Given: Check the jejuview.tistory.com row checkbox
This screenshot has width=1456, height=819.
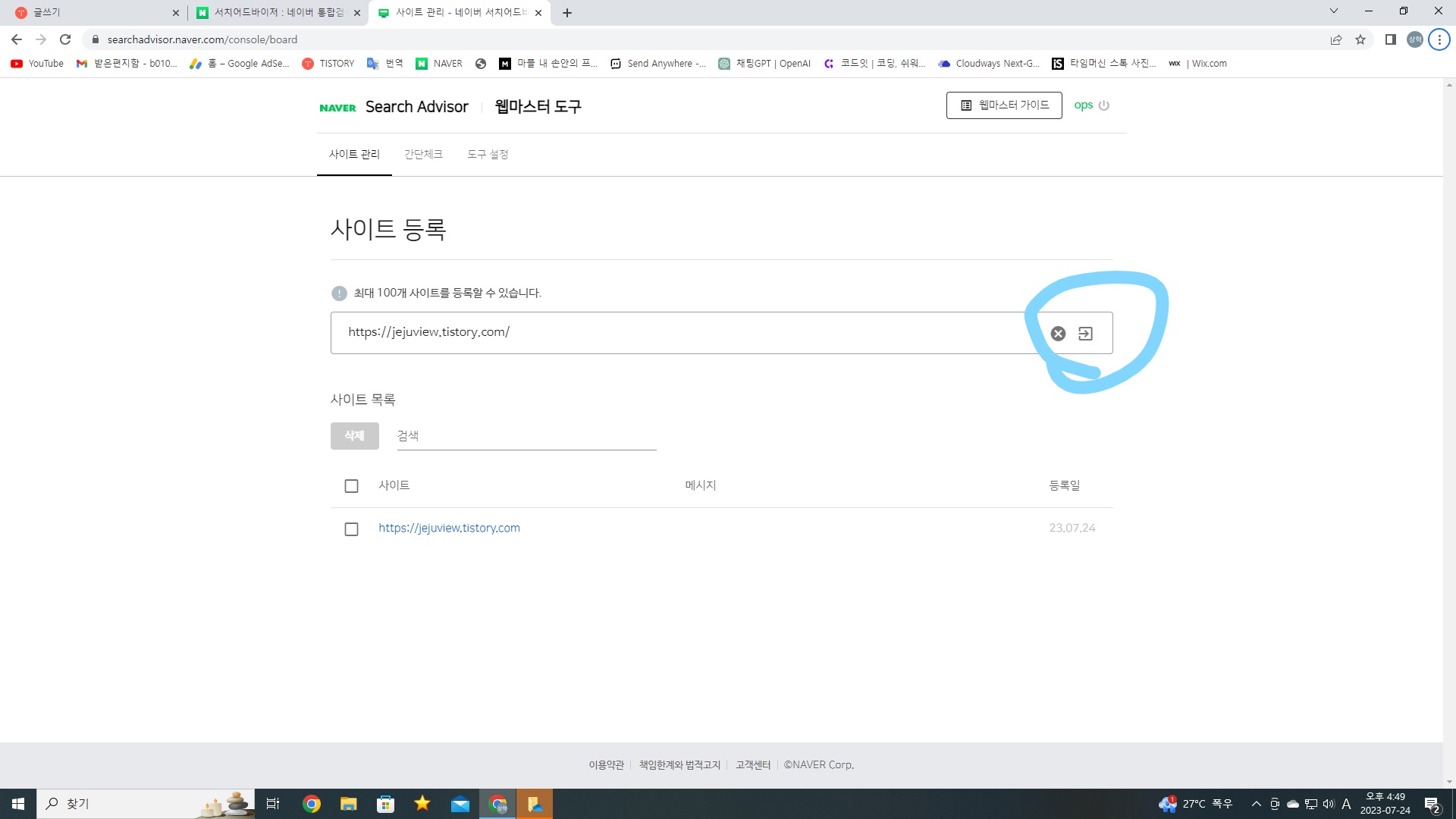Looking at the screenshot, I should [x=351, y=529].
